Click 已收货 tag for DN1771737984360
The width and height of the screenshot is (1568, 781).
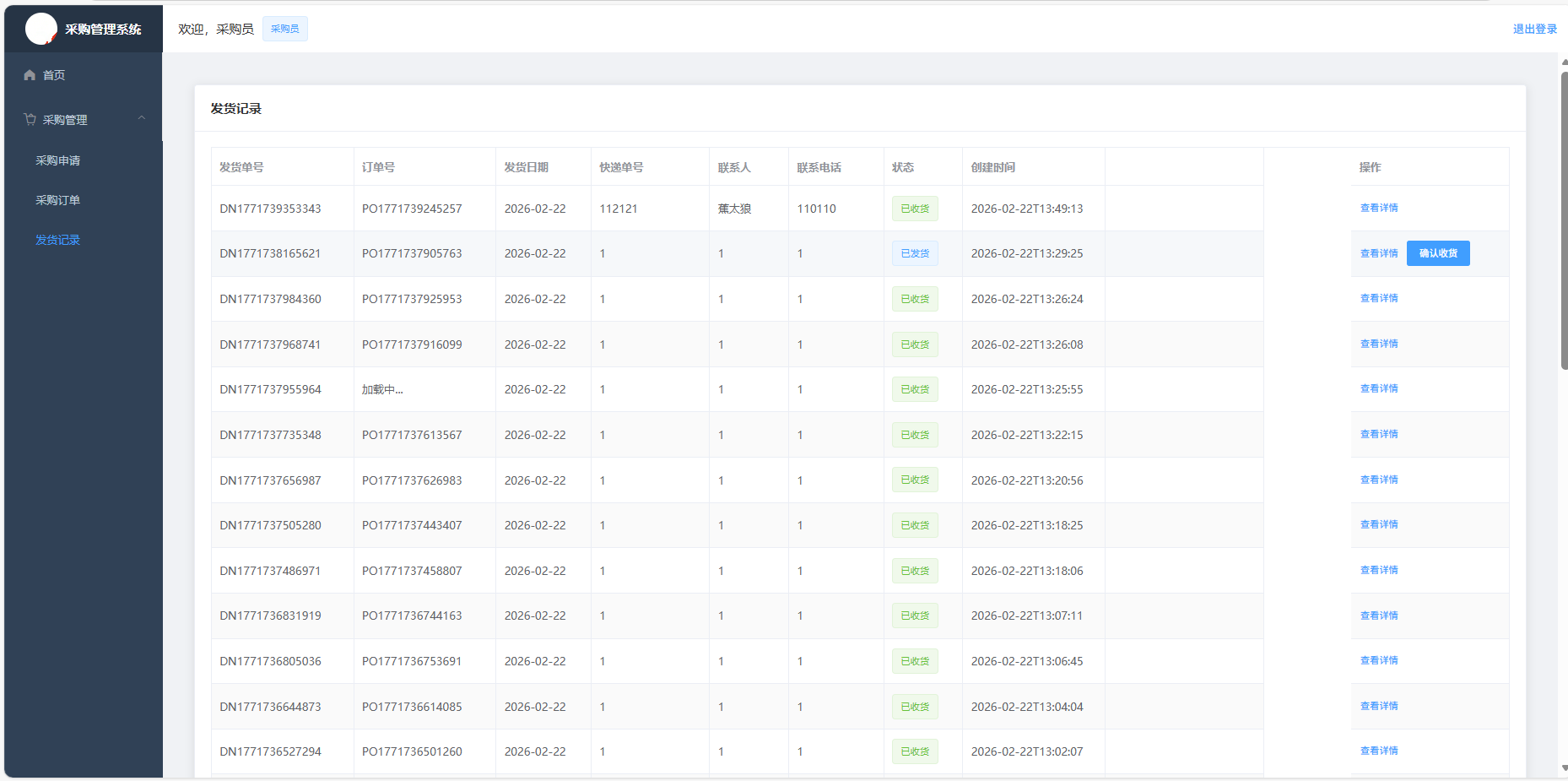coord(915,299)
